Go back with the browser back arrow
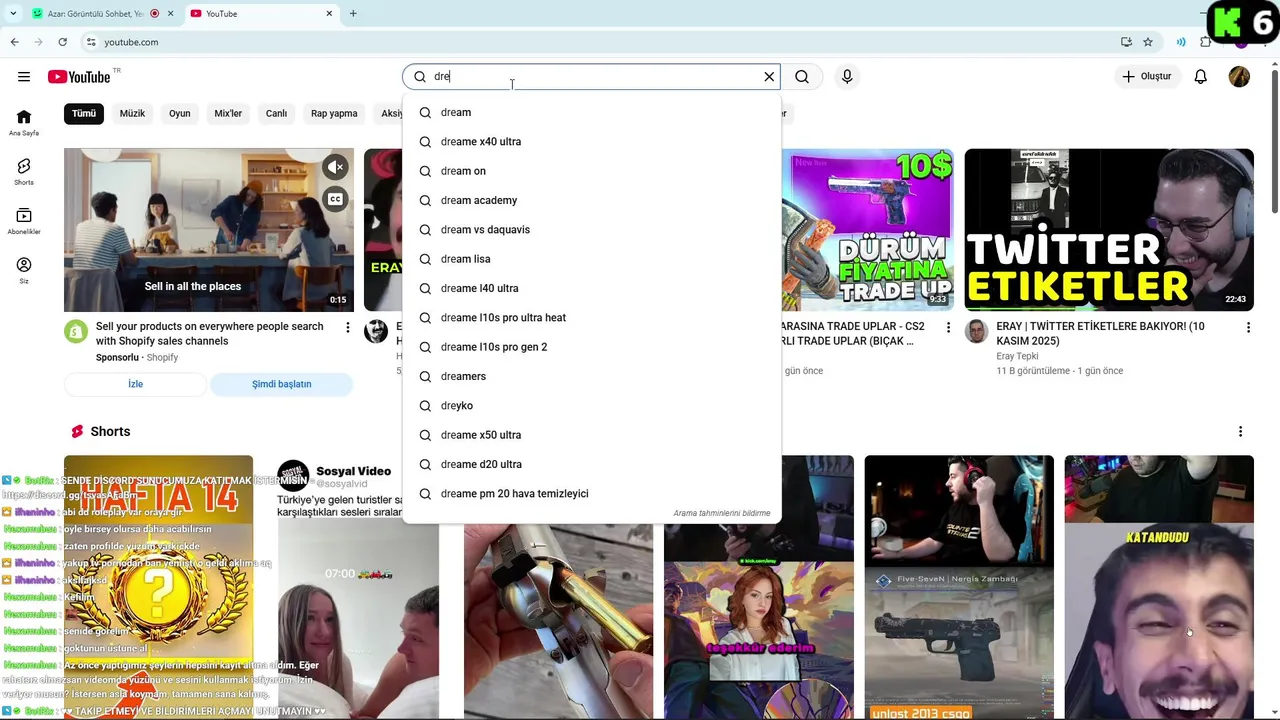Screen dimensions: 1280x720 point(14,42)
